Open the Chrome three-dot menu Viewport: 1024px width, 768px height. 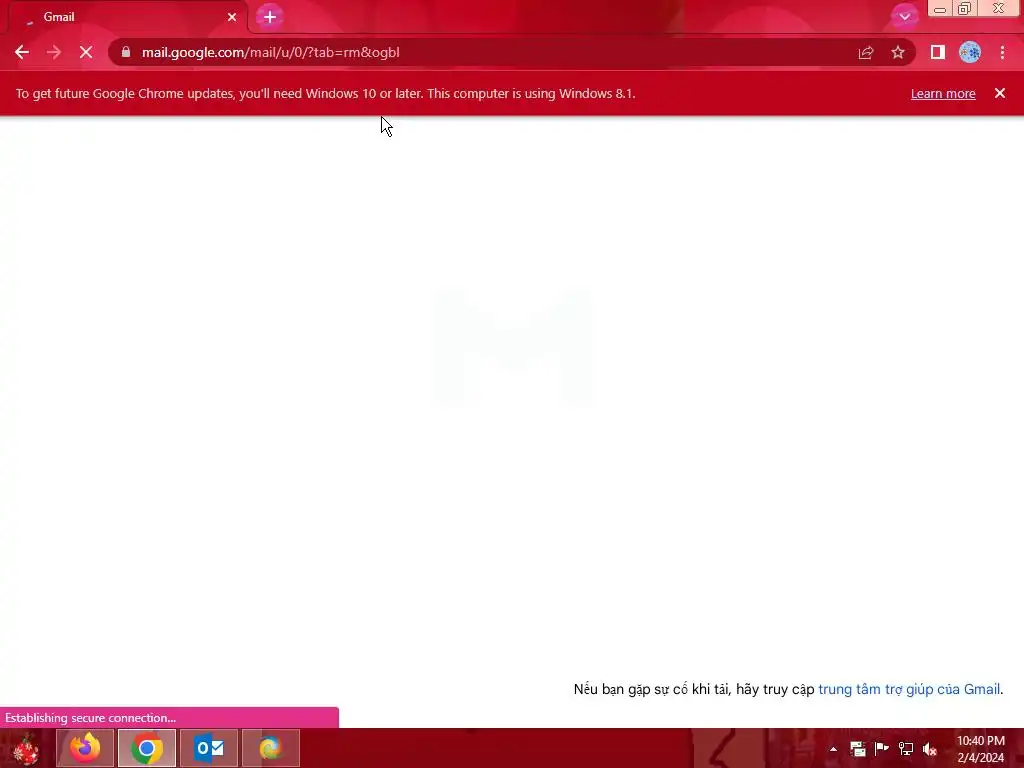pos(1002,52)
